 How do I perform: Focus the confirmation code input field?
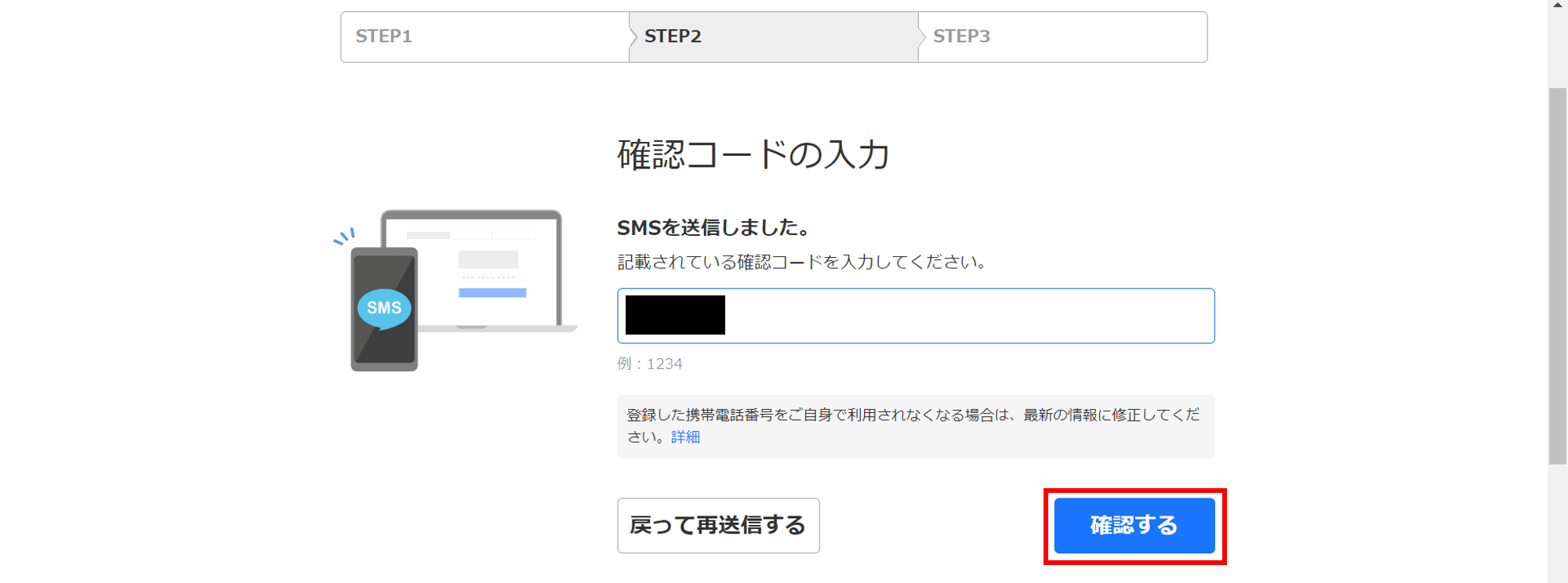(916, 316)
